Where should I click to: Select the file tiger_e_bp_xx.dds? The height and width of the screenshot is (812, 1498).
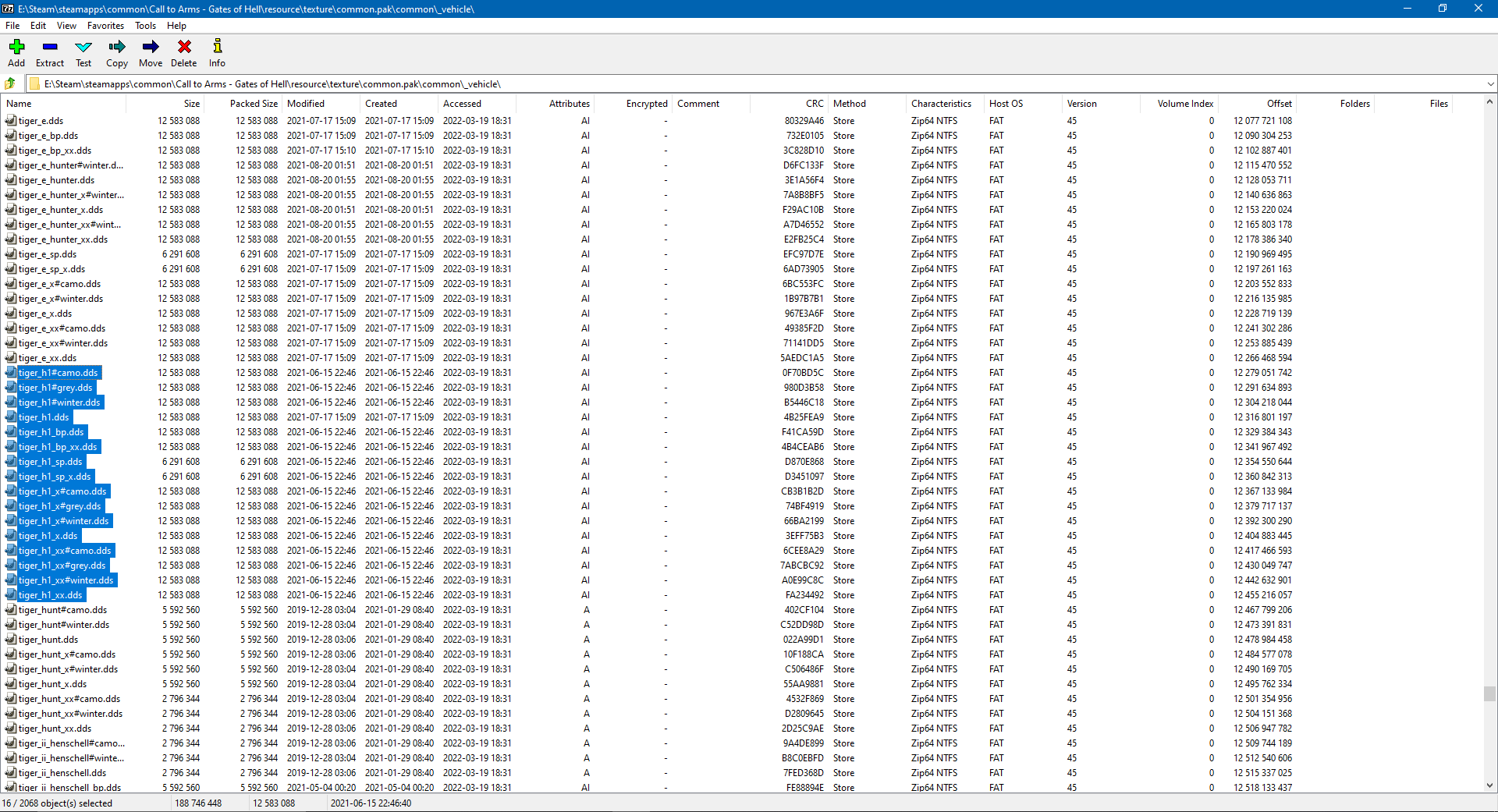[55, 151]
